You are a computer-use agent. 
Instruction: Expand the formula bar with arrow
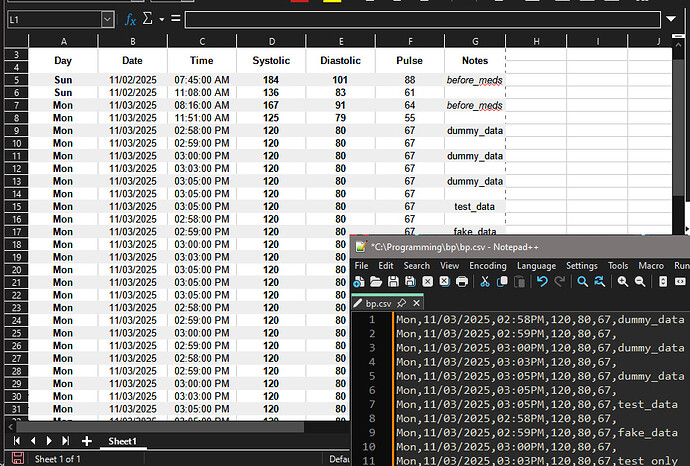[671, 19]
